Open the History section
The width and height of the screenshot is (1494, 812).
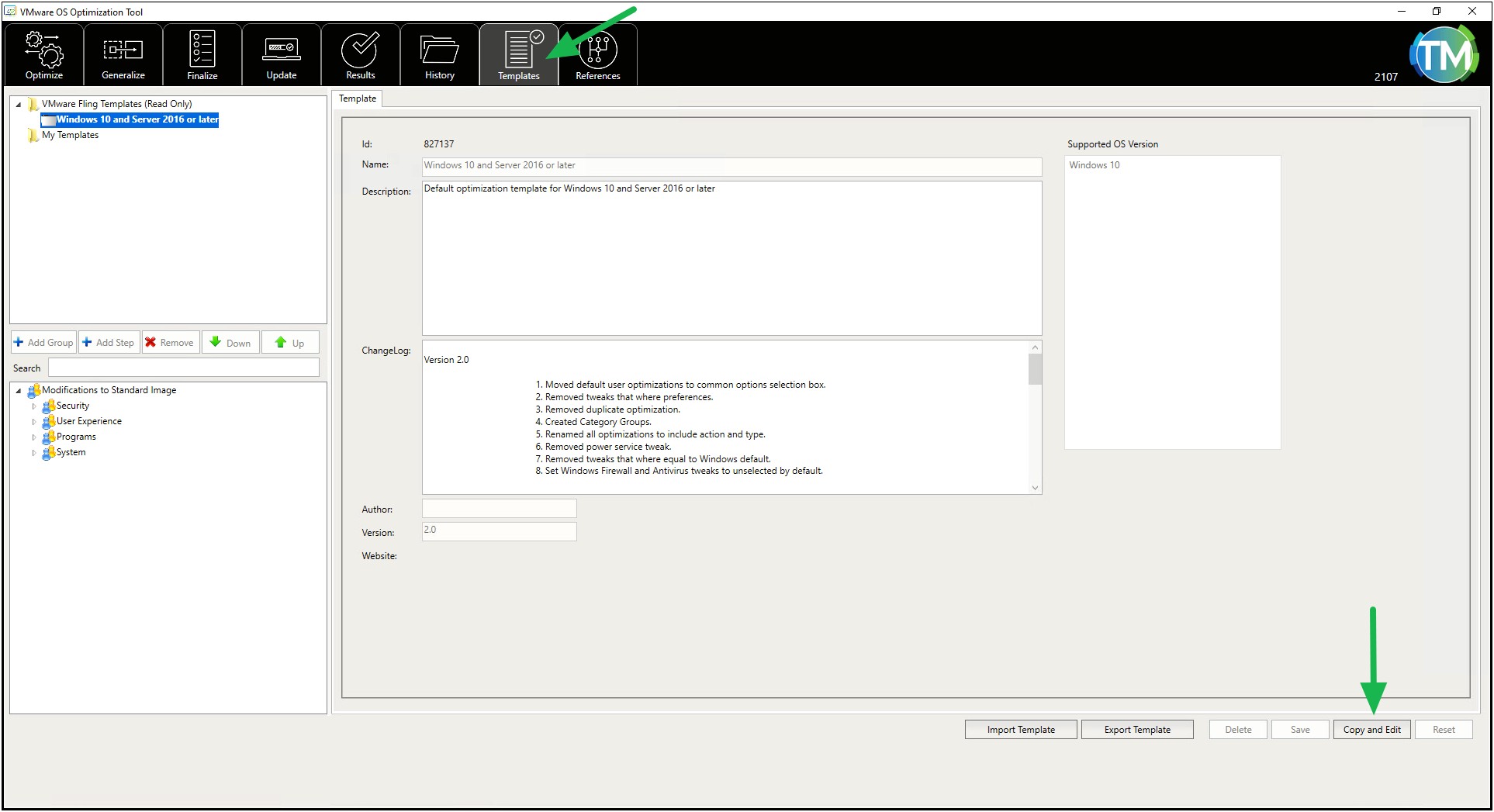[x=440, y=54]
